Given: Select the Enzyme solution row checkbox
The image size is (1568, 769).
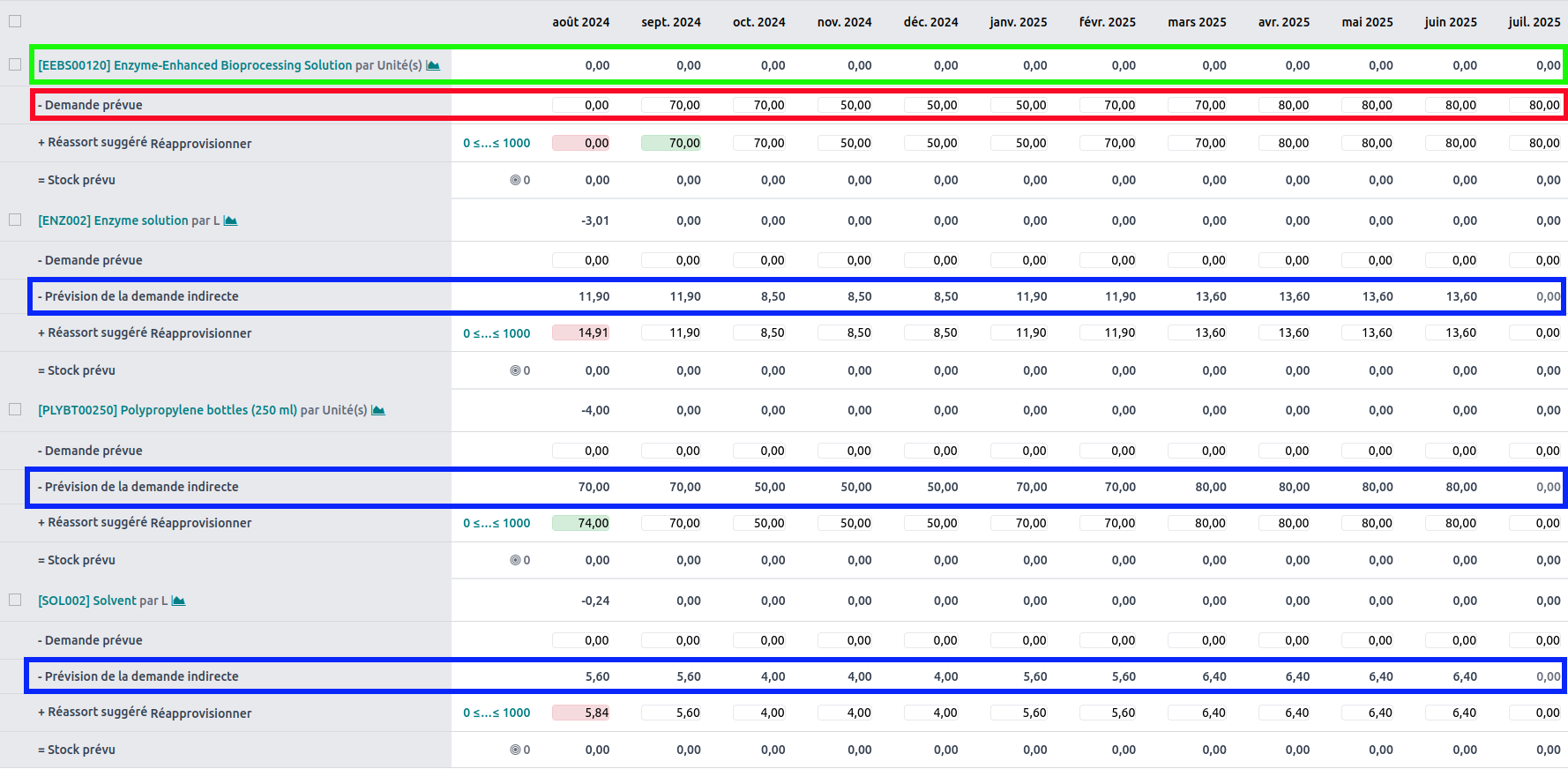Looking at the screenshot, I should (x=15, y=220).
